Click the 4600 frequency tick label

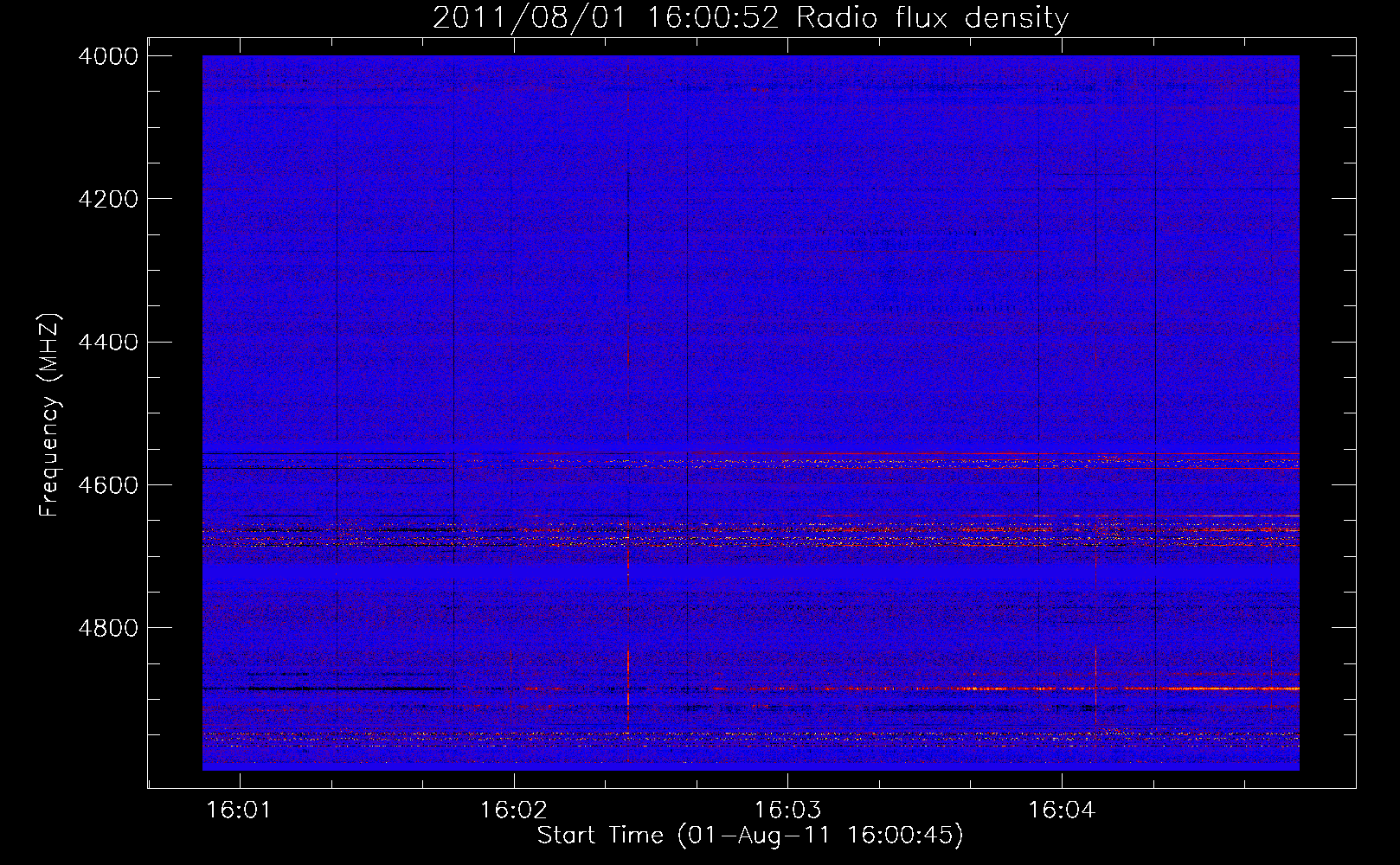coord(107,484)
